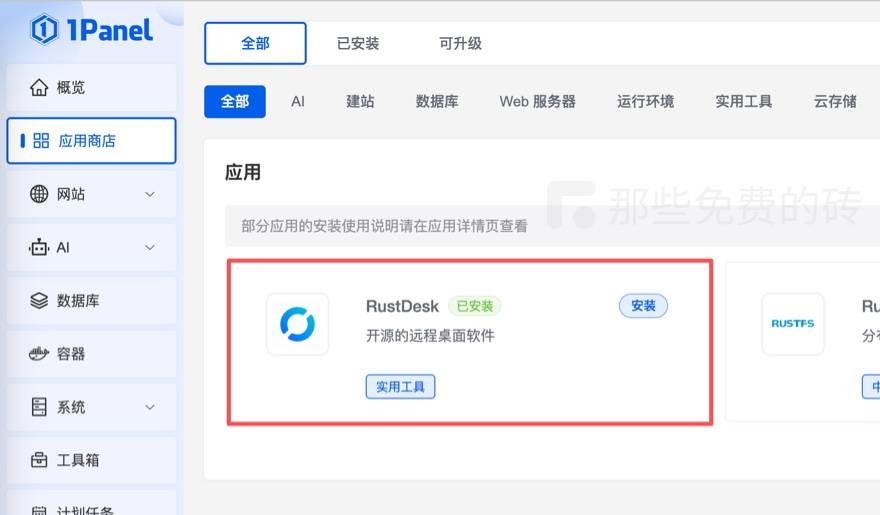Select the 运行环境 category filter
The width and height of the screenshot is (880, 515).
645,102
